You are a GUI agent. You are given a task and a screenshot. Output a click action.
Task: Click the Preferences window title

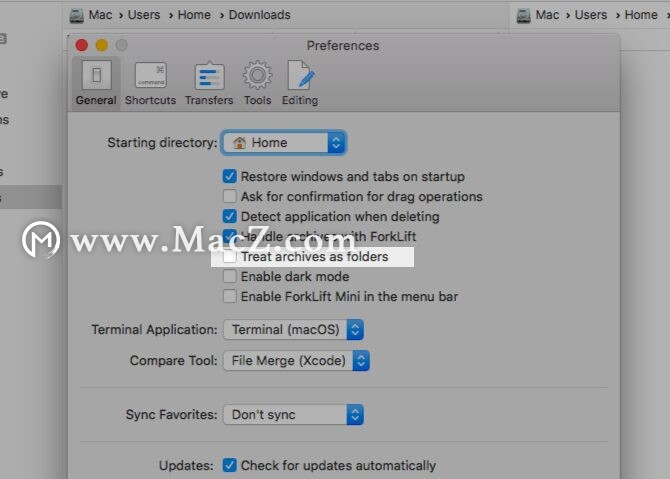point(343,45)
